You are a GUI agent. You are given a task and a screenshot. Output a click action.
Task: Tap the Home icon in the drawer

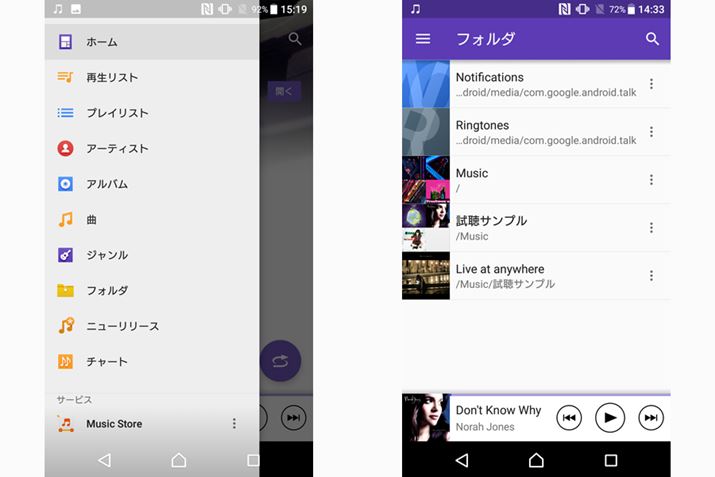pos(65,42)
